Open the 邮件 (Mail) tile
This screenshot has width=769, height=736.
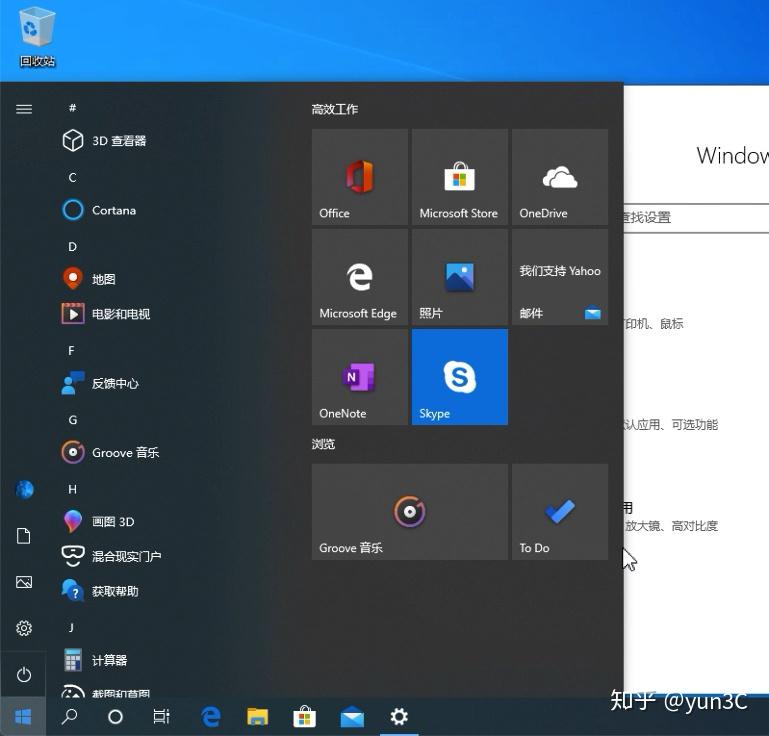click(x=560, y=277)
